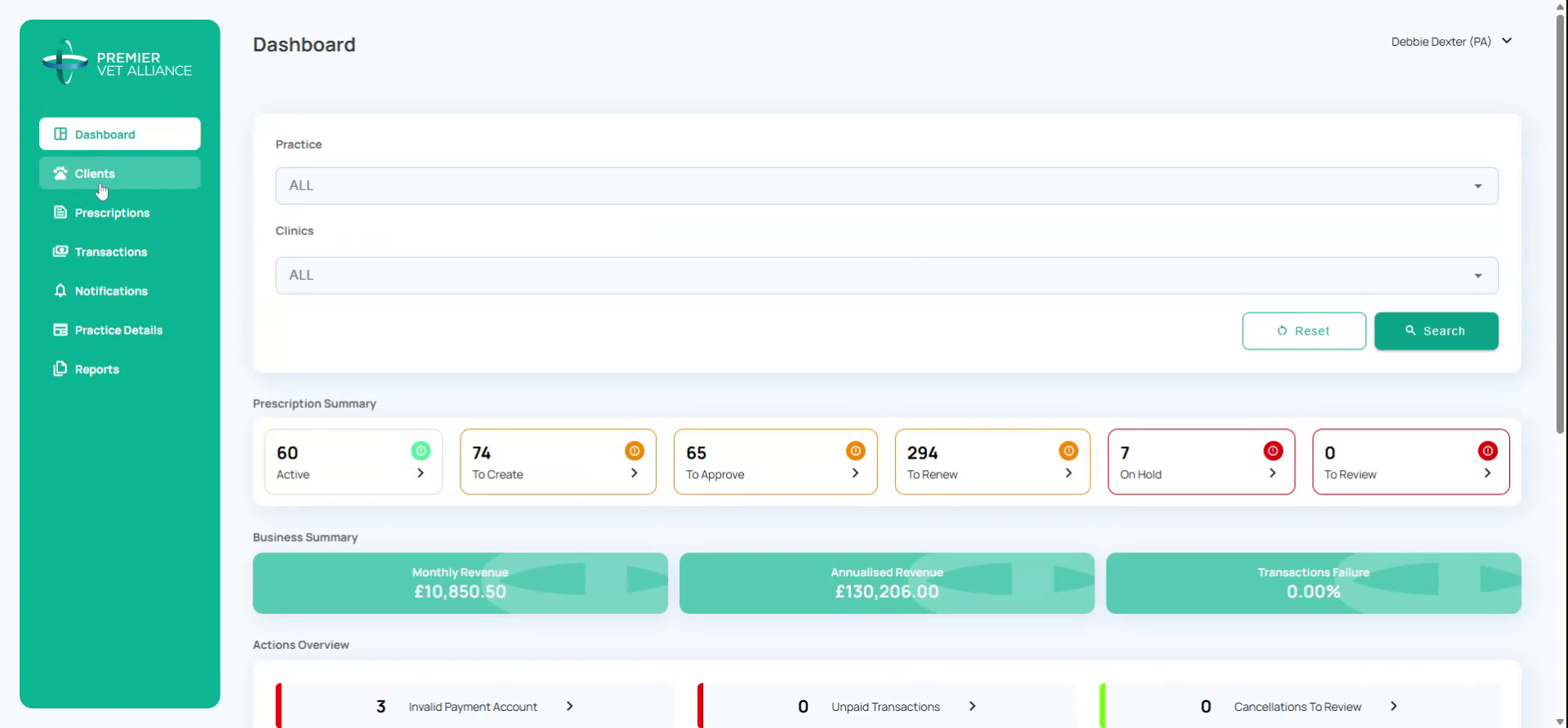Open Cancellations To Review chevron

point(1394,706)
